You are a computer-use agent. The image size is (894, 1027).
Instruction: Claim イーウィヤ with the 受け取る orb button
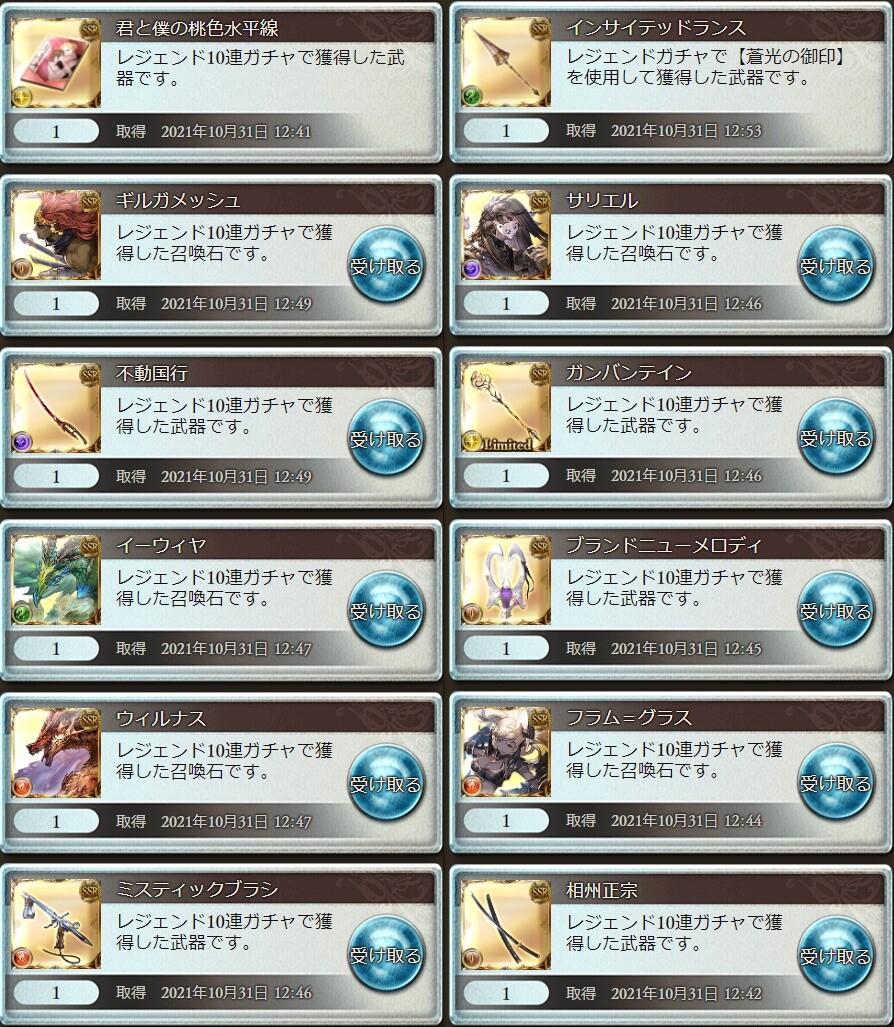click(x=386, y=610)
